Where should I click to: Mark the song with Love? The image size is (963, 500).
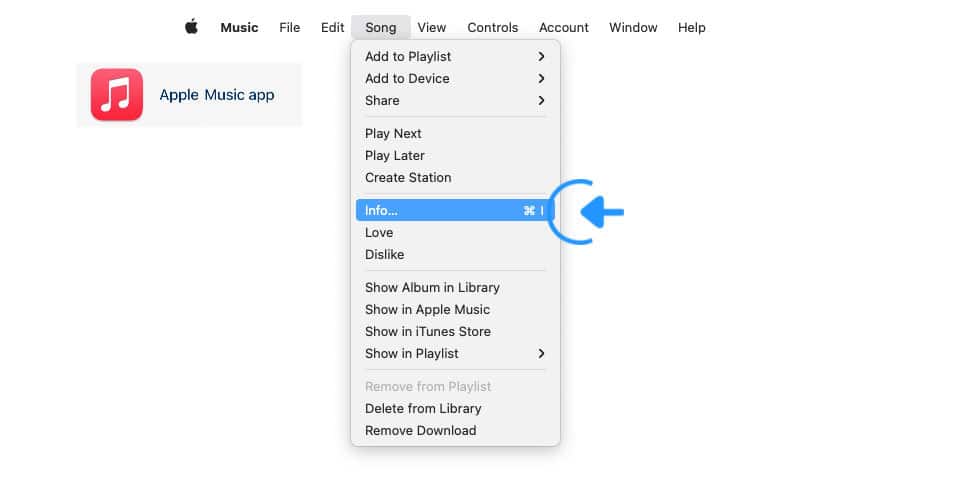point(455,232)
